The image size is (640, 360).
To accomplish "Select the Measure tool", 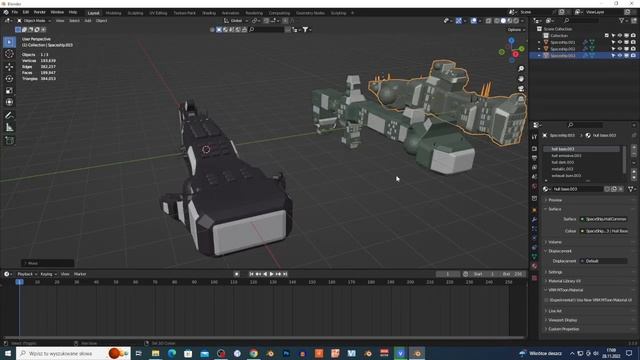I will coord(9,128).
